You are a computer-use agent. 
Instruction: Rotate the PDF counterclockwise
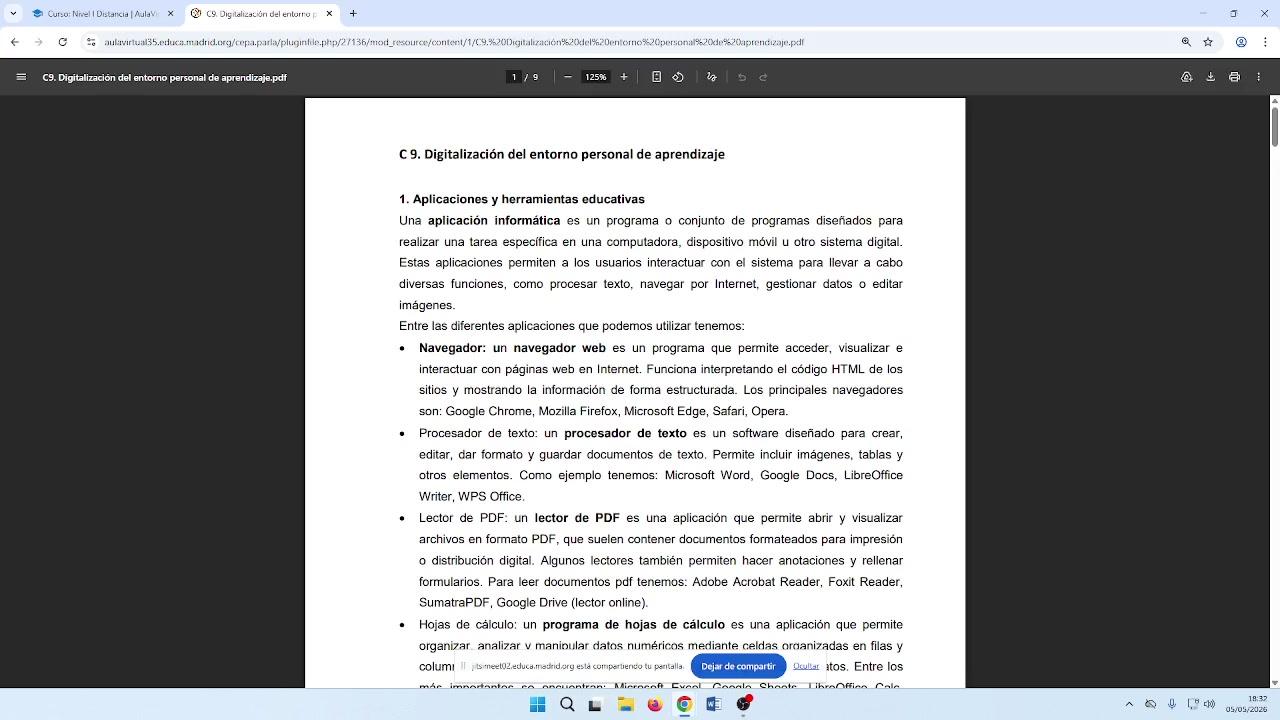[678, 77]
